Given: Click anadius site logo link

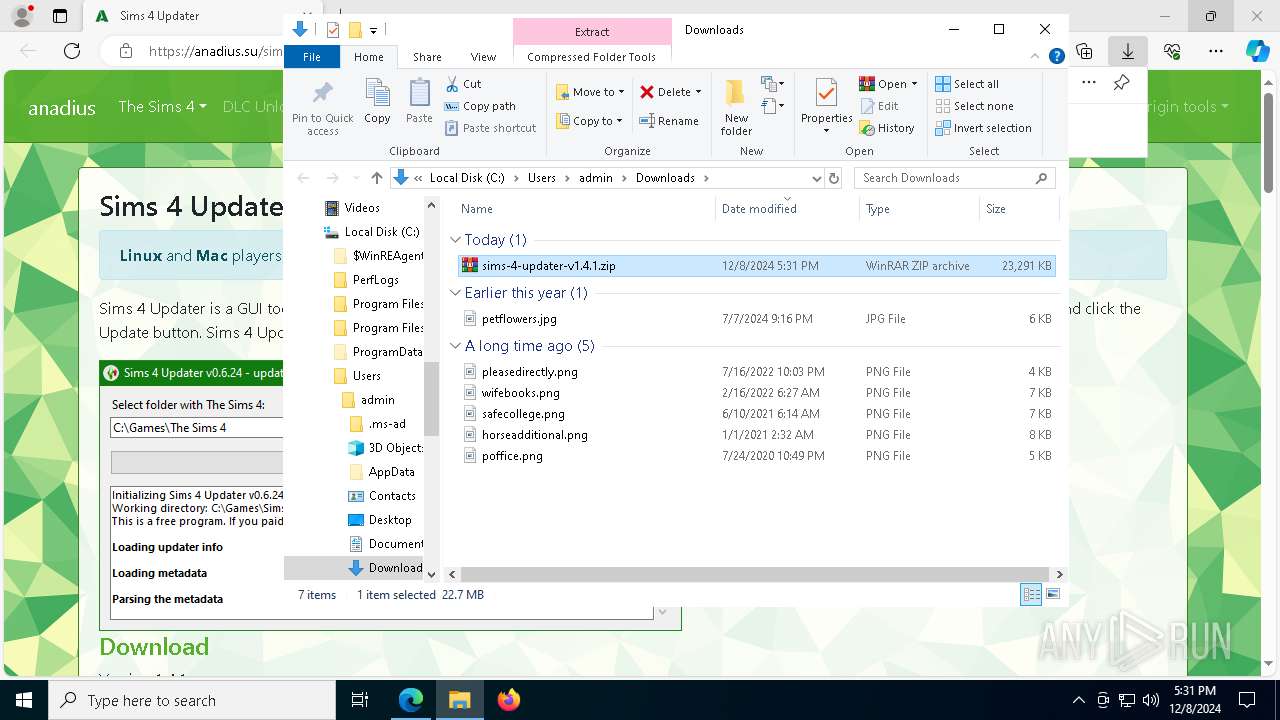Looking at the screenshot, I should tap(62, 108).
